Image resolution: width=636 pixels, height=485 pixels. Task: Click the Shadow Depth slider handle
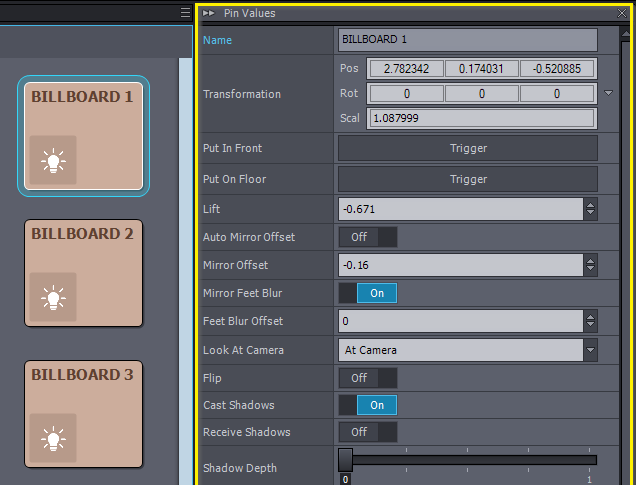coord(345,460)
